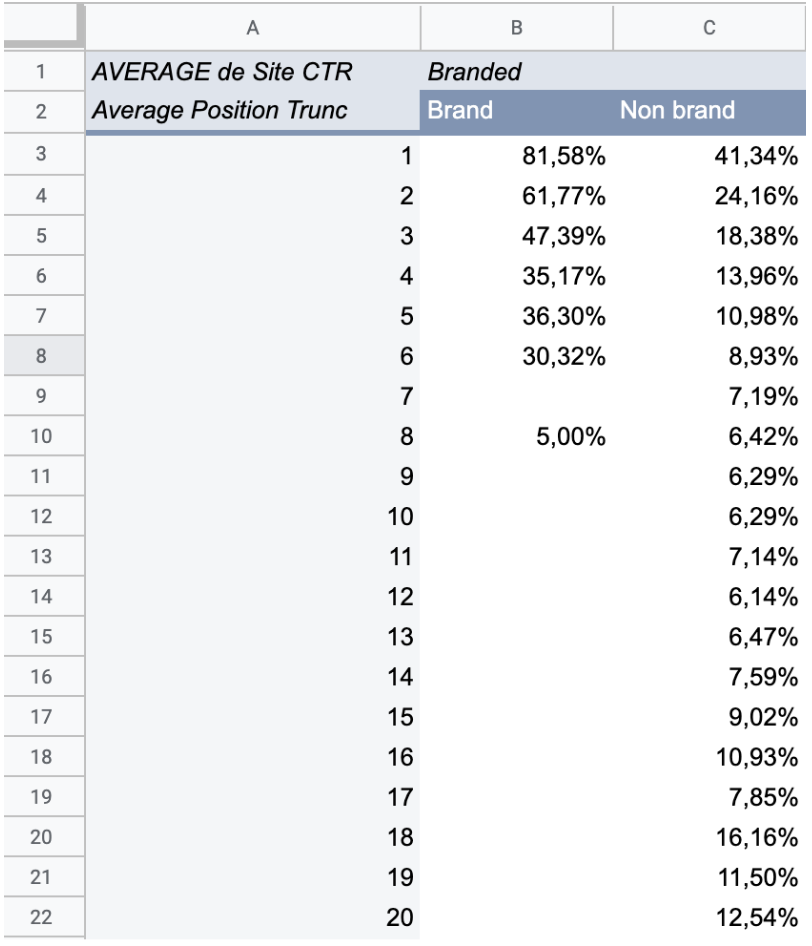Select column A header

253,28
